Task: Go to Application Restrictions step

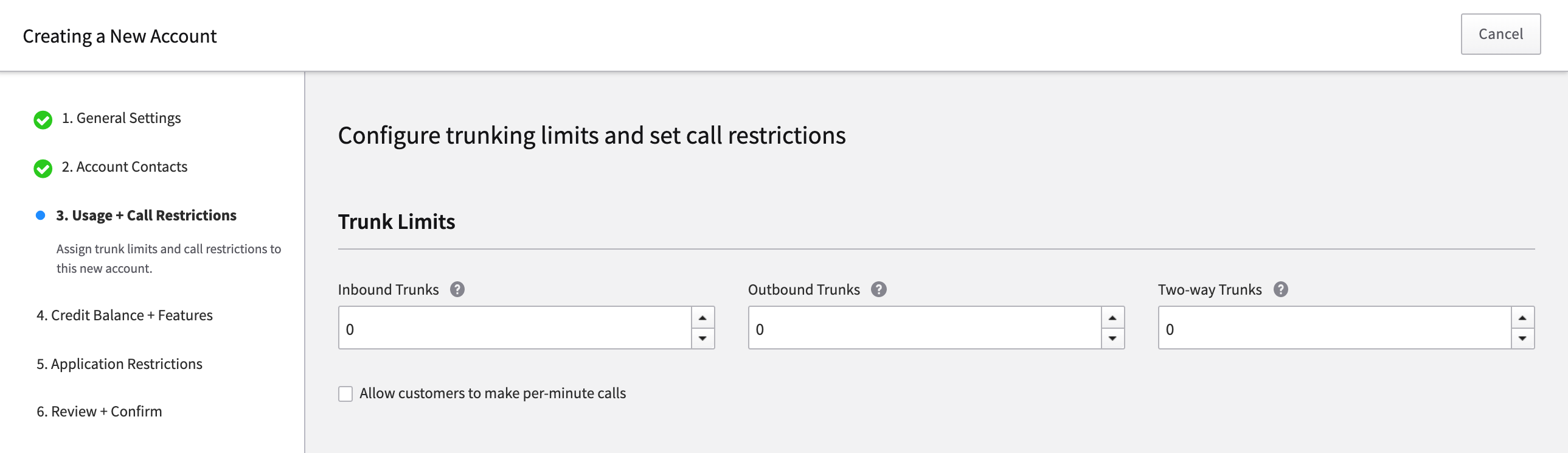Action: pyautogui.click(x=119, y=364)
